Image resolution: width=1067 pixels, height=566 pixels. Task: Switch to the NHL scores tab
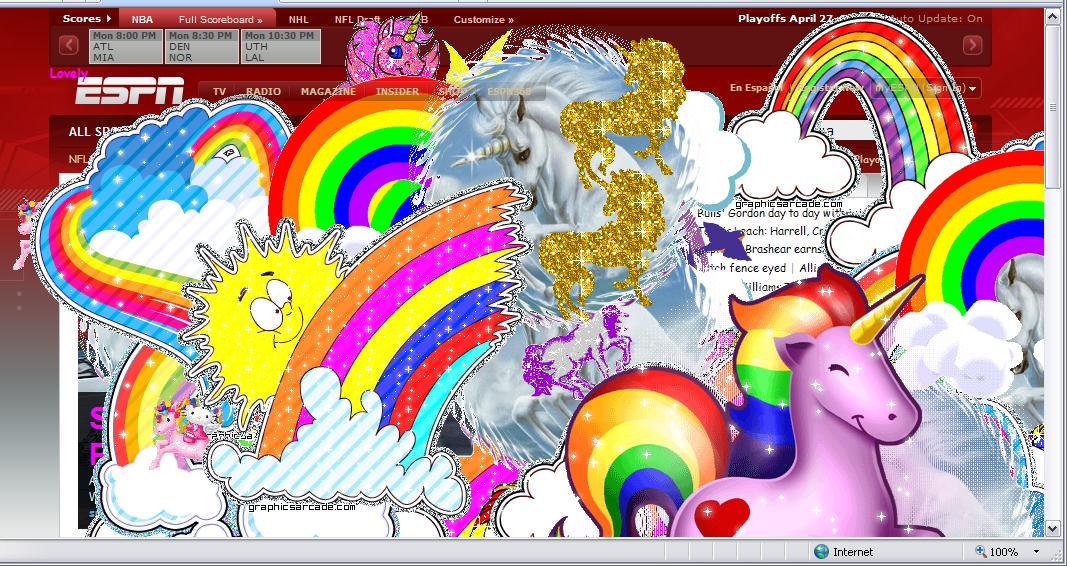tap(298, 19)
